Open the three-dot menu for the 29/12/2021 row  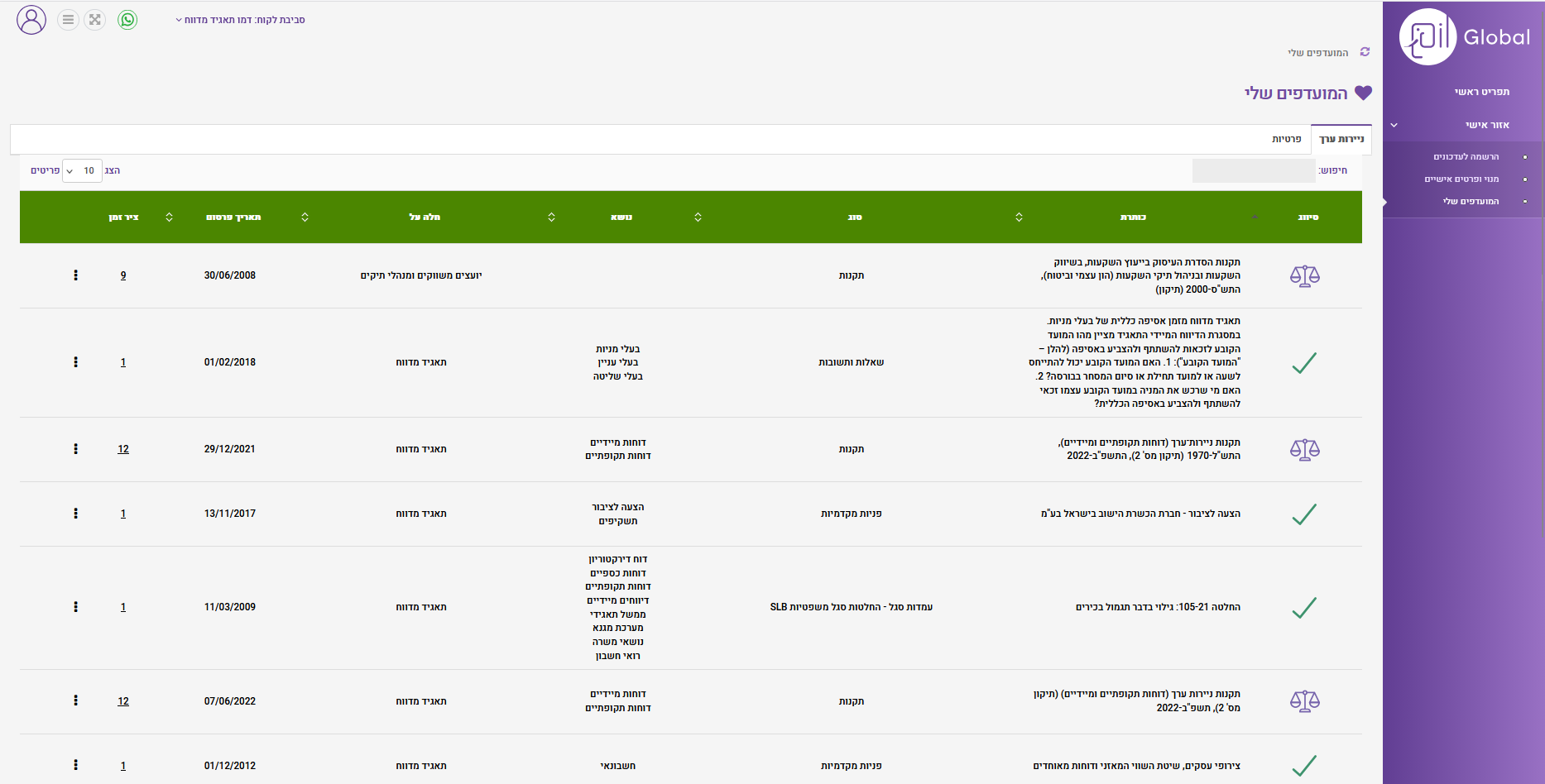point(76,449)
